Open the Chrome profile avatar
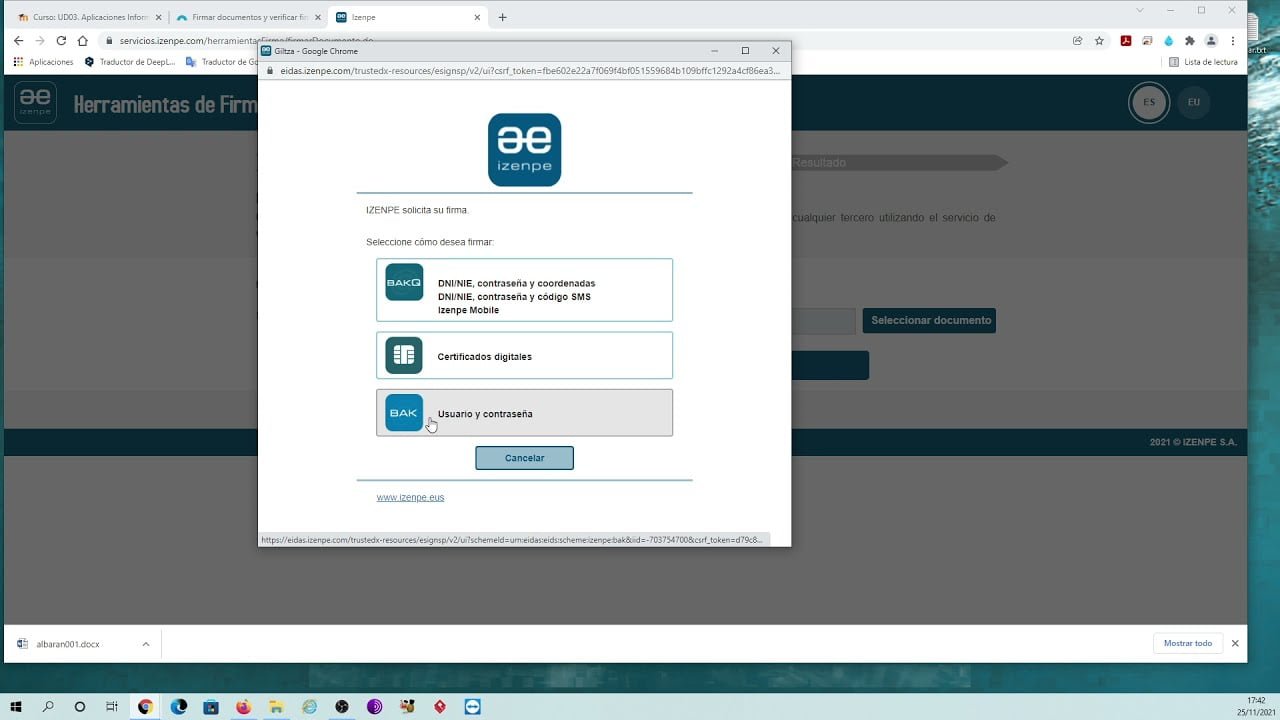The height and width of the screenshot is (720, 1280). tap(1211, 41)
